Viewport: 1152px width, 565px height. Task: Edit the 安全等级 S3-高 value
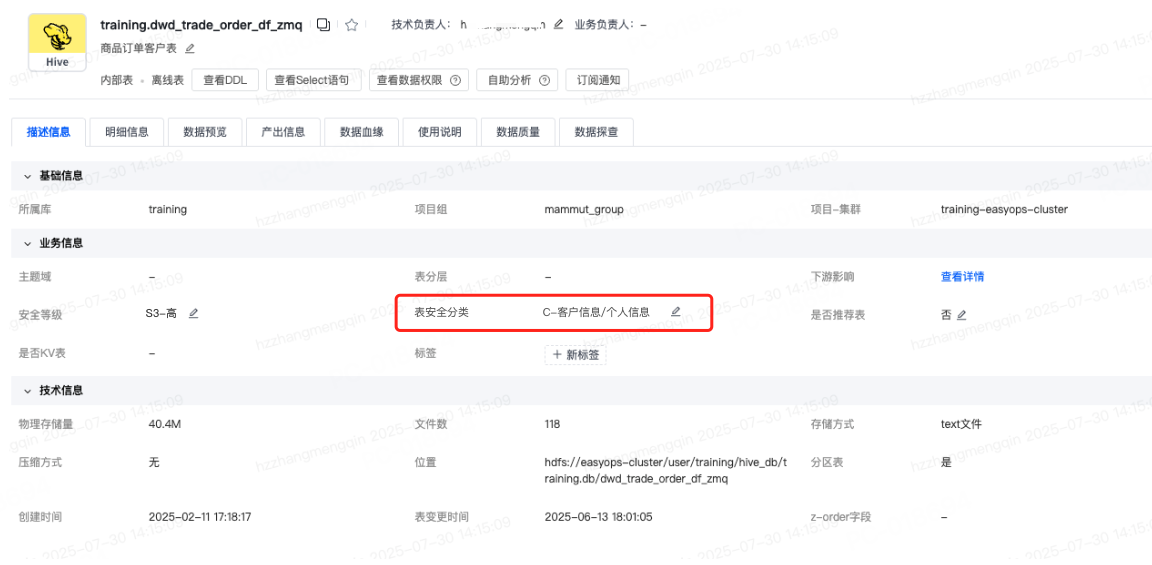pyautogui.click(x=193, y=313)
